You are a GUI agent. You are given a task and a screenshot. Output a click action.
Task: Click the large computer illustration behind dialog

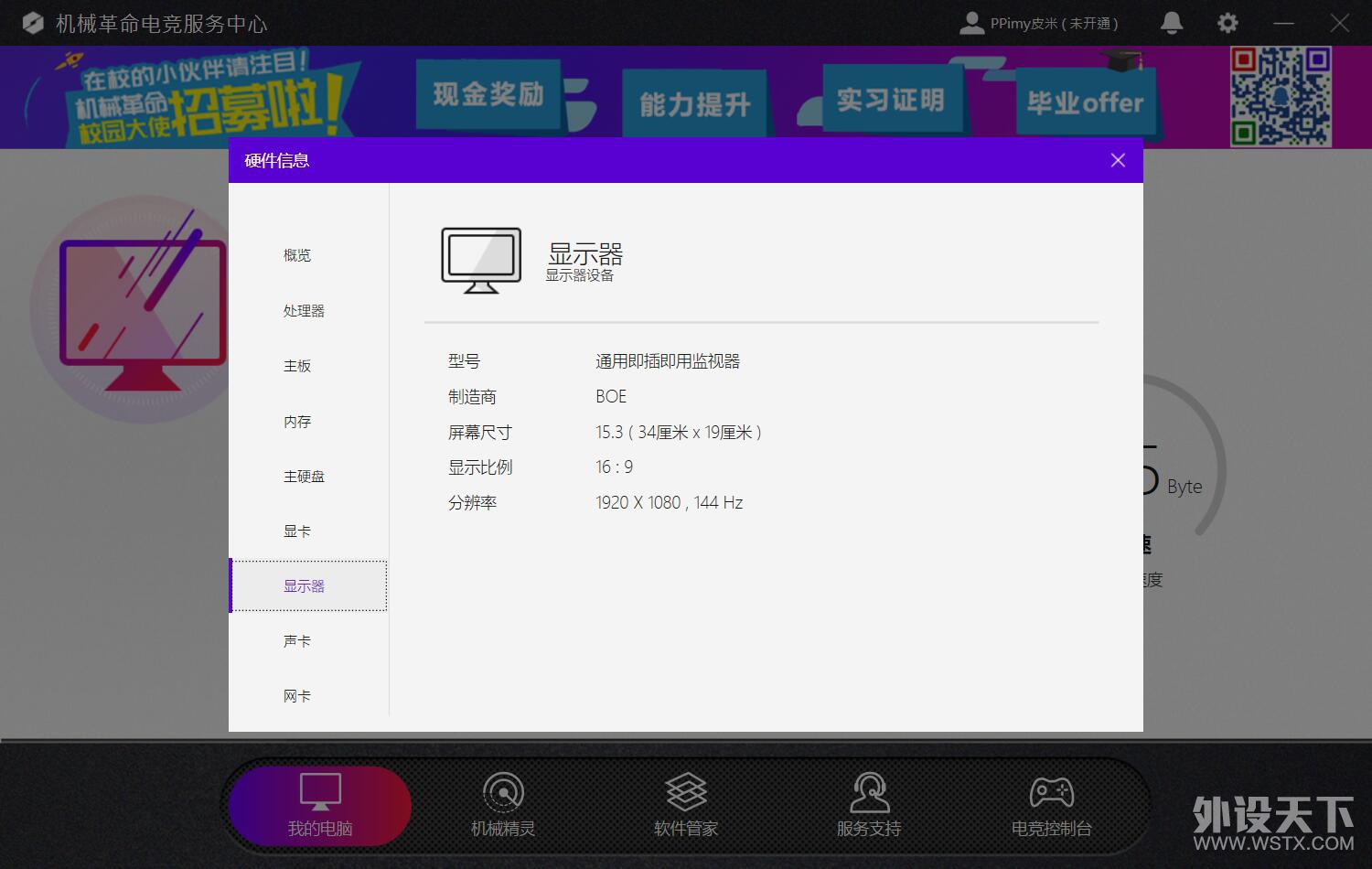[130, 309]
